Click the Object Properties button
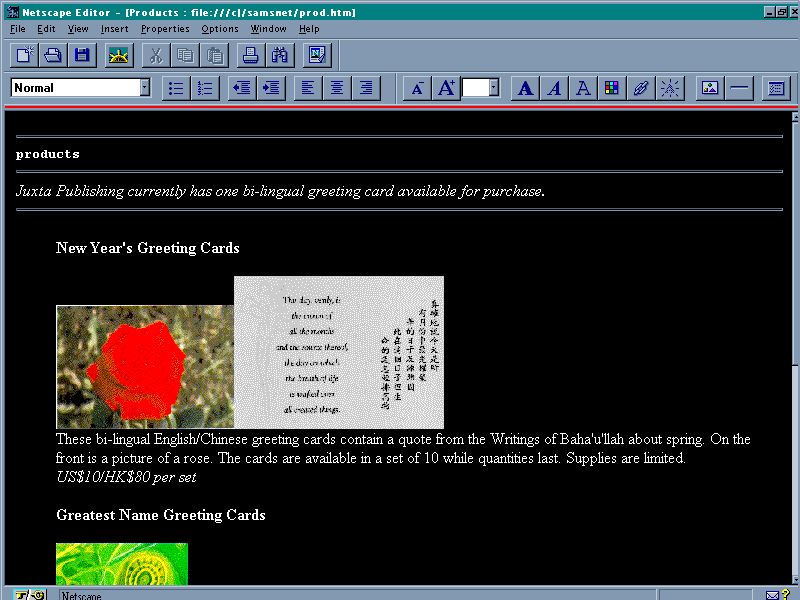Screen dimensions: 800x600 coord(776,88)
